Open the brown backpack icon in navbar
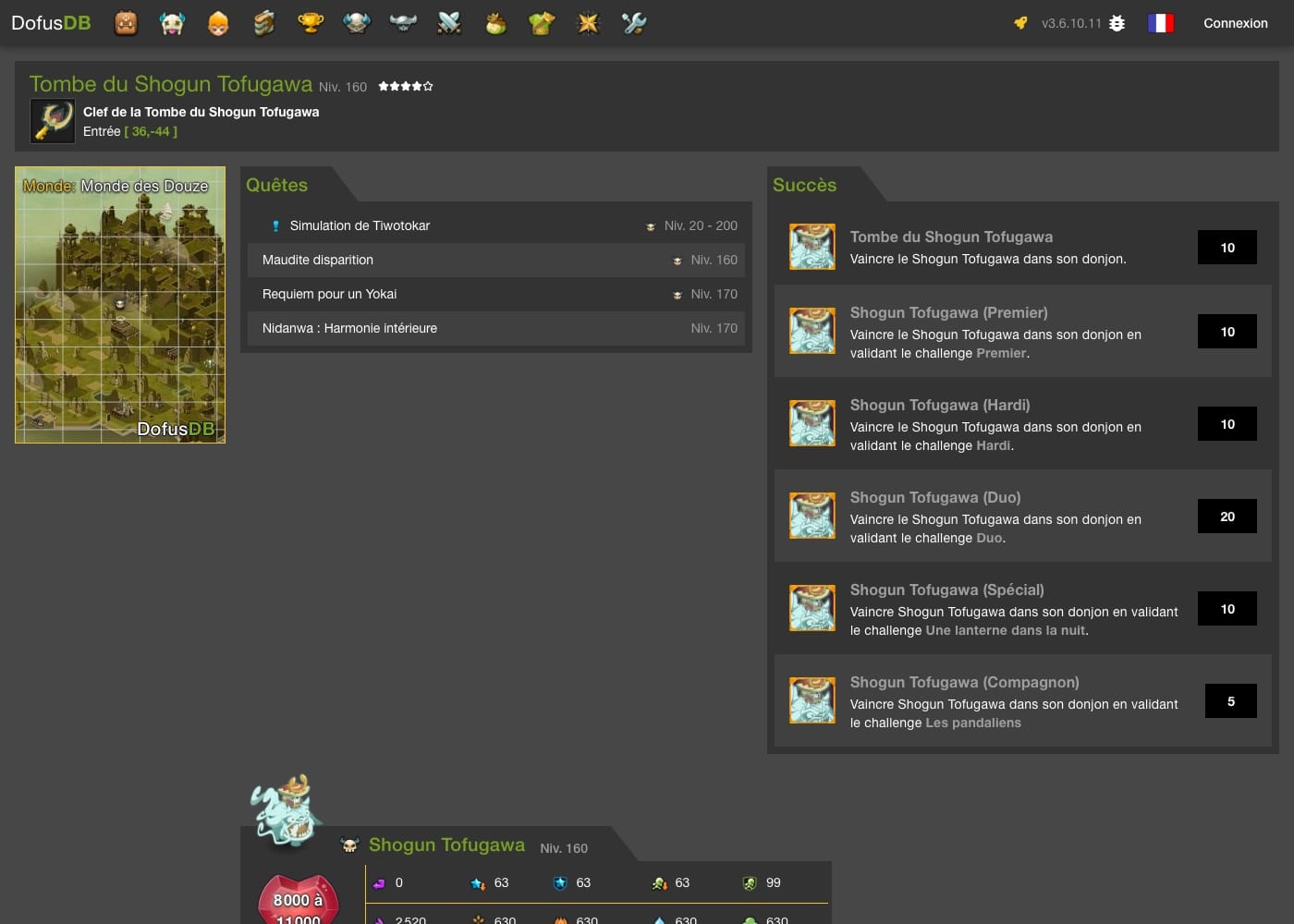Image resolution: width=1294 pixels, height=924 pixels. 126,23
